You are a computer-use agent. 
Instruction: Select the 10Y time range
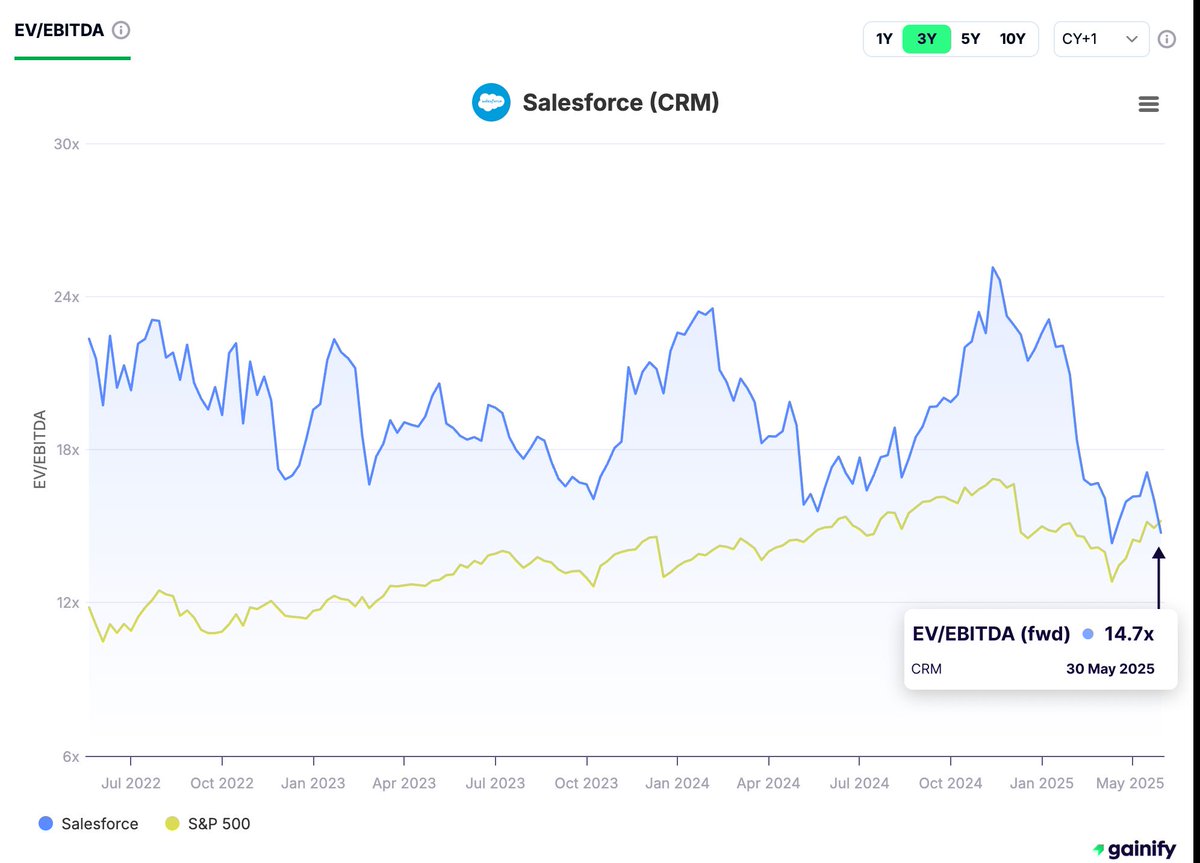coord(1013,39)
